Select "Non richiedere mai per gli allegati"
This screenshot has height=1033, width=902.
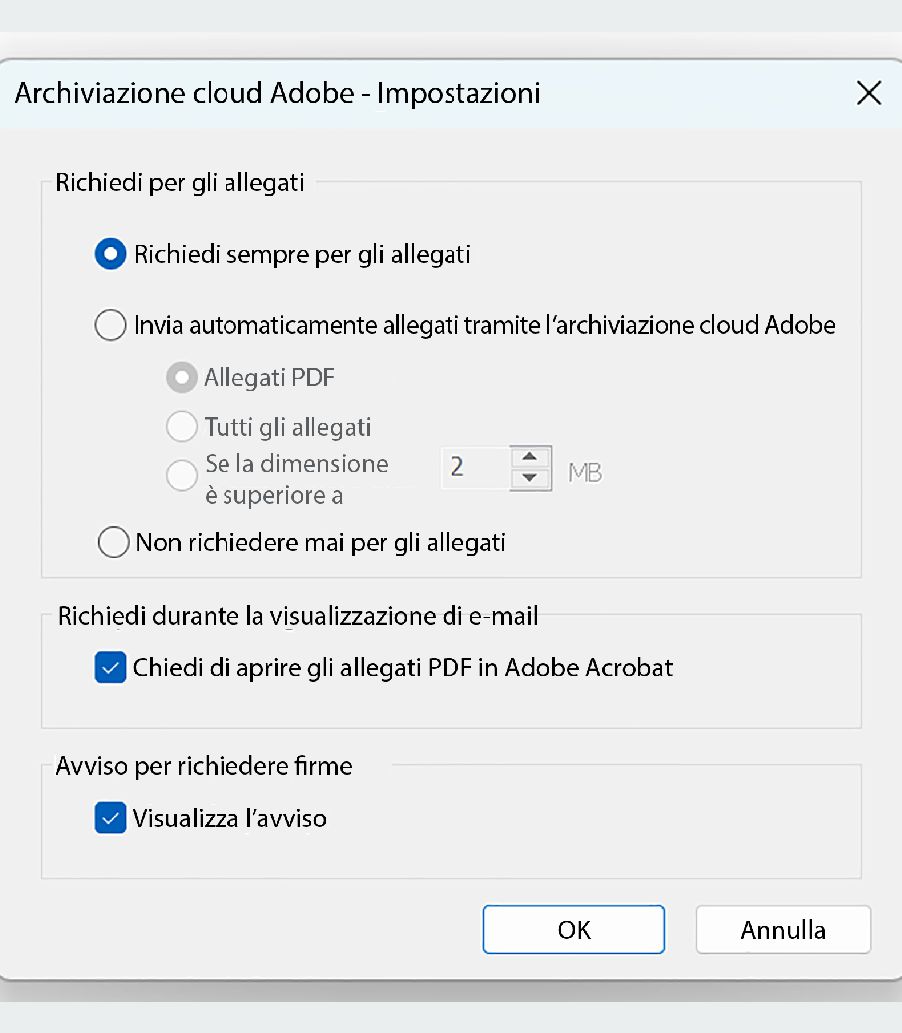pos(113,542)
